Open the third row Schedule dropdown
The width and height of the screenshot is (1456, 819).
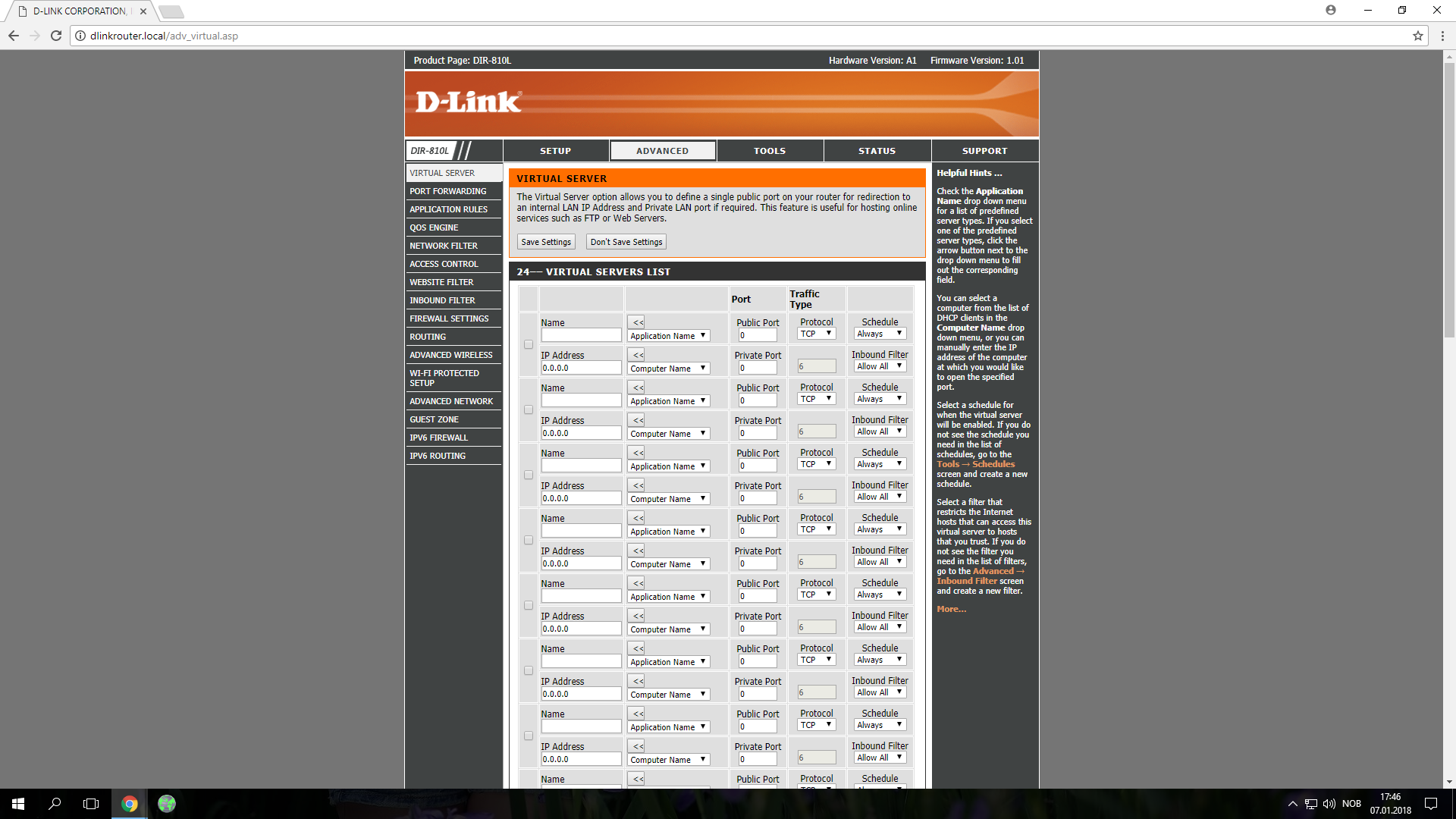(x=880, y=464)
